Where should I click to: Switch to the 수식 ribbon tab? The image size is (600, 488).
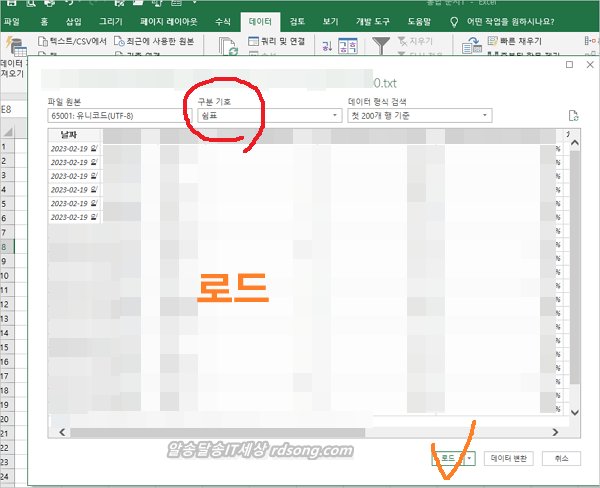point(222,20)
